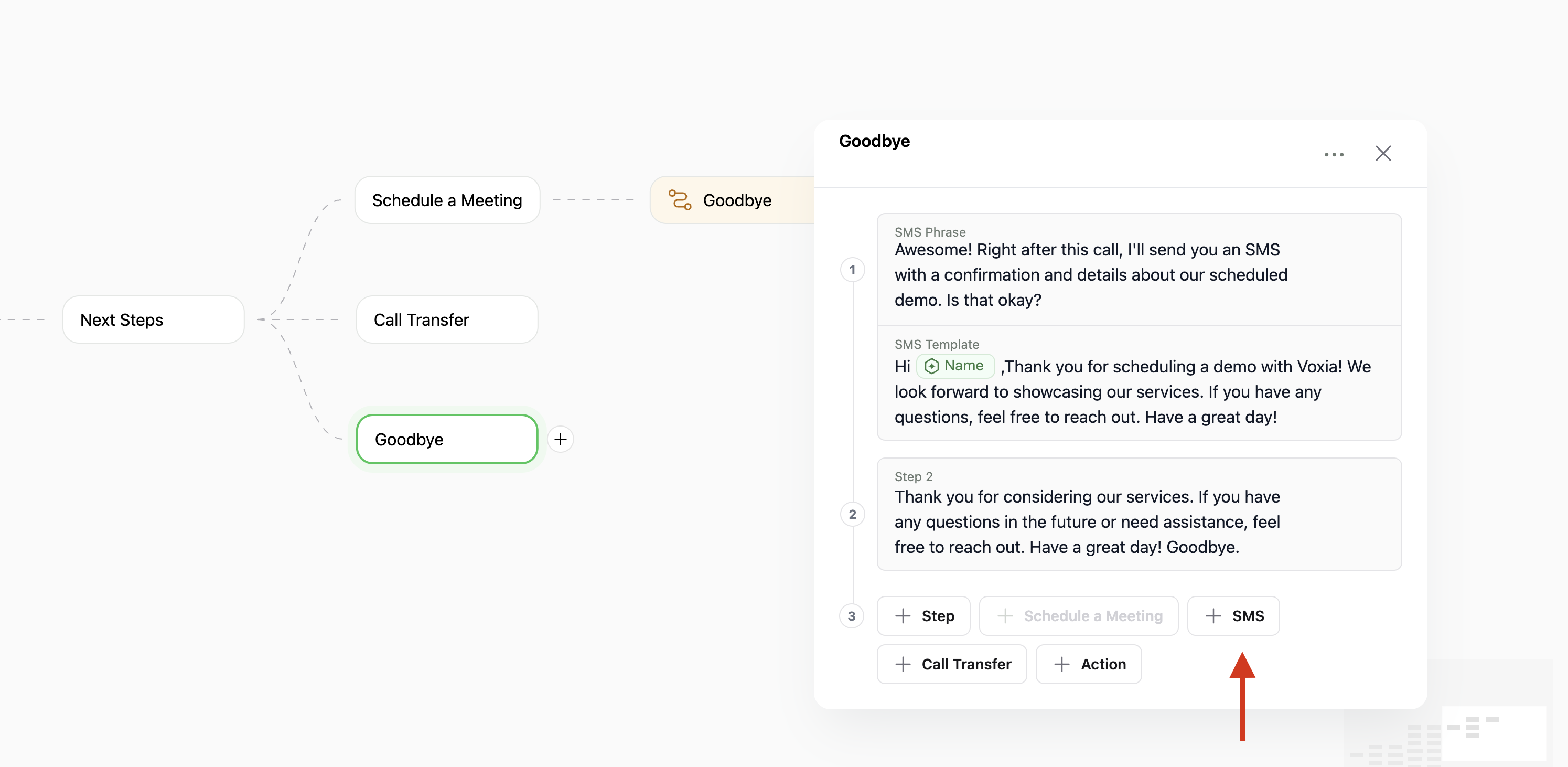The width and height of the screenshot is (1568, 767).
Task: Click the plus icon inside the Action button
Action: tap(1062, 664)
